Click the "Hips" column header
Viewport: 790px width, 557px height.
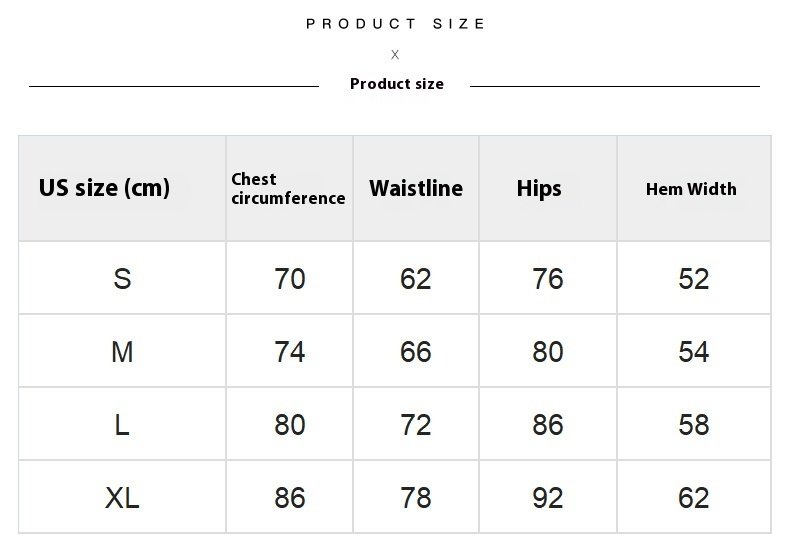pyautogui.click(x=539, y=188)
